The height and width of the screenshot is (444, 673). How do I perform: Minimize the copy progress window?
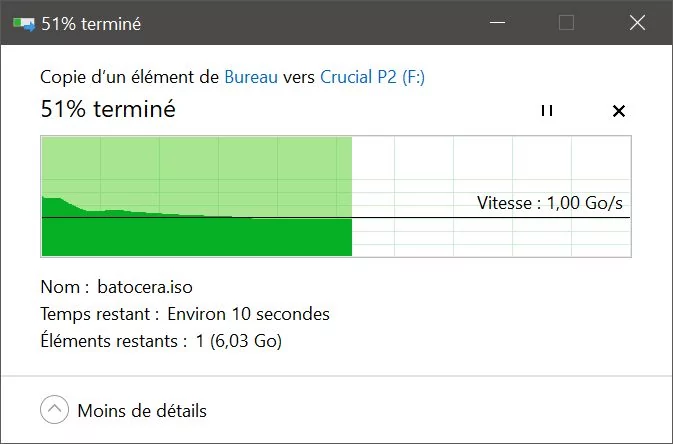[497, 22]
